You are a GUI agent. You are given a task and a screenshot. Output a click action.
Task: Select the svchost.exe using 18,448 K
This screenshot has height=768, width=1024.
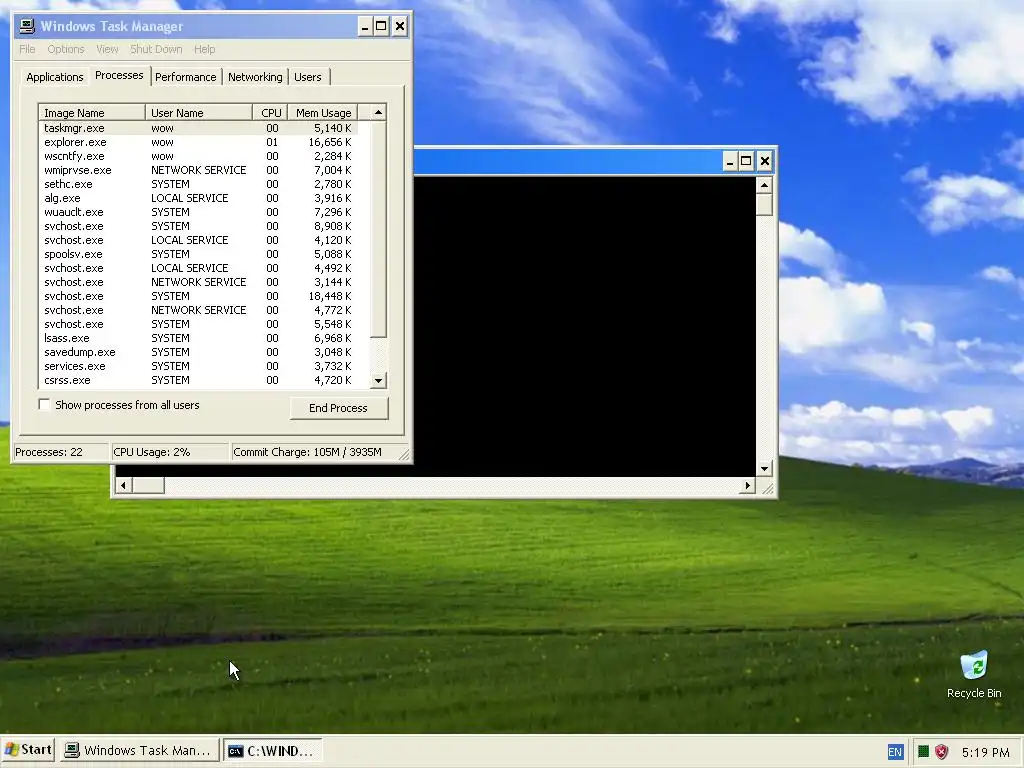pos(198,296)
